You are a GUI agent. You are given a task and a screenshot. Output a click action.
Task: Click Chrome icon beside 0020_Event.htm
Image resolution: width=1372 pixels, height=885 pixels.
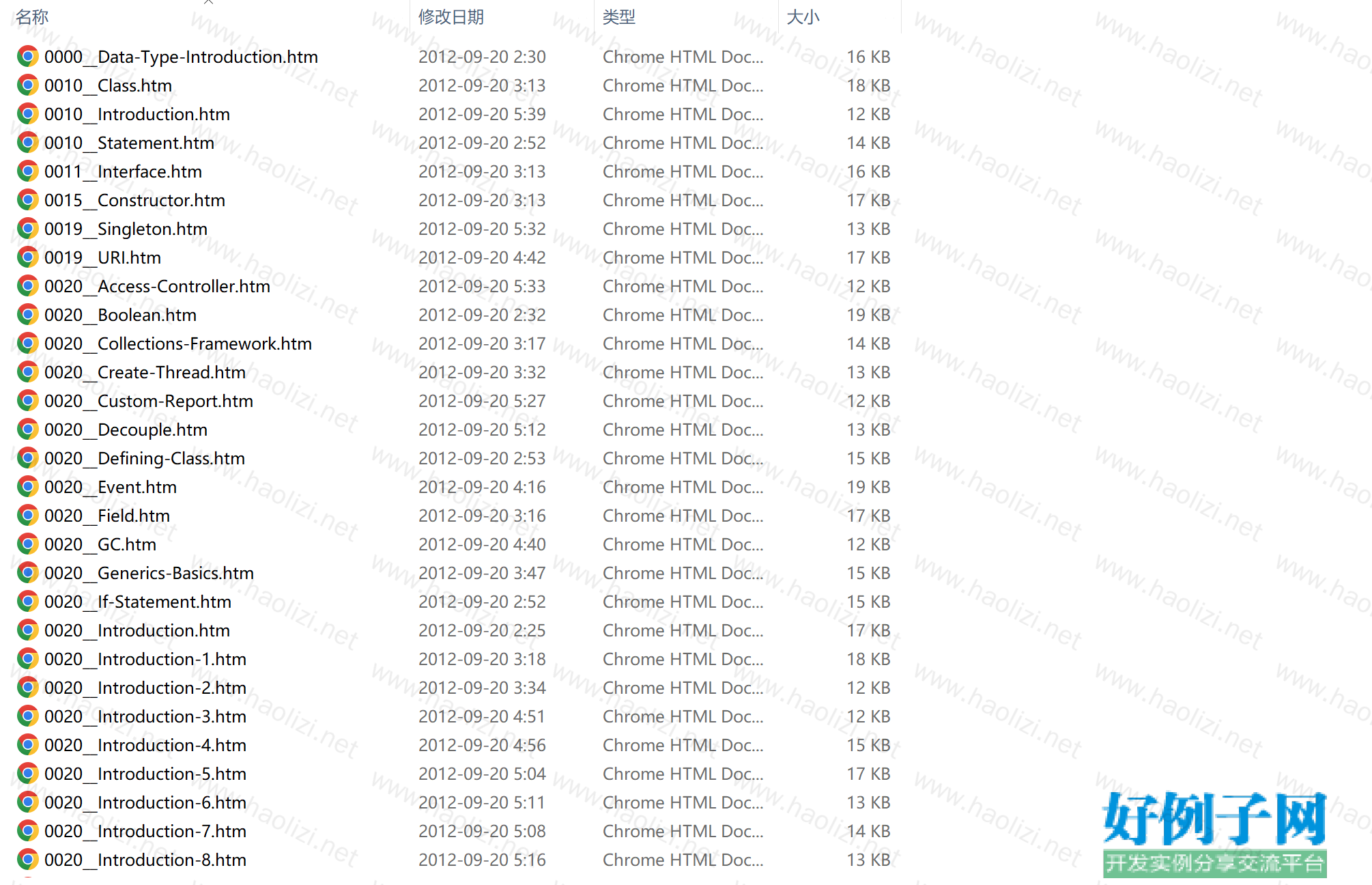point(27,487)
